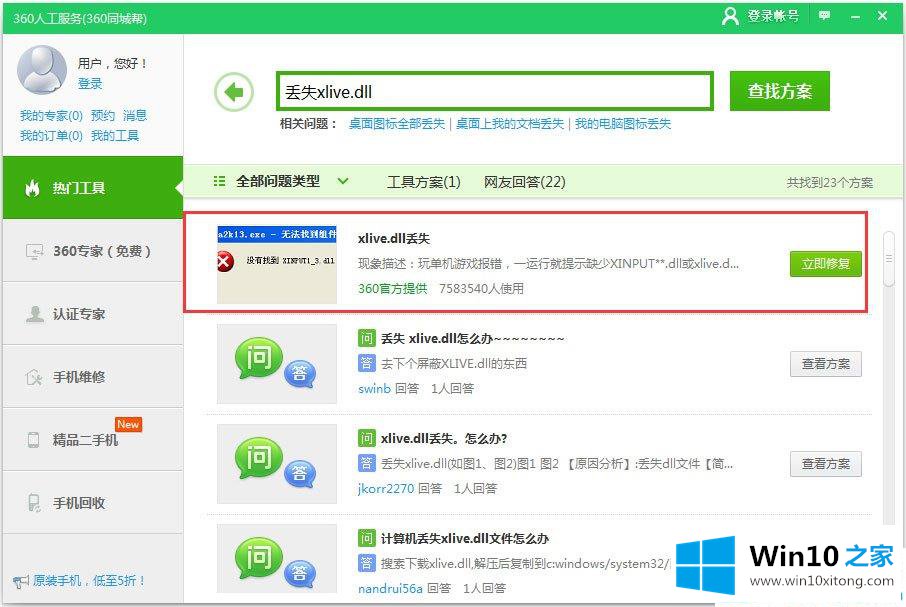The height and width of the screenshot is (607, 906).
Task: Click the 360官方提供 label
Action: click(x=392, y=288)
